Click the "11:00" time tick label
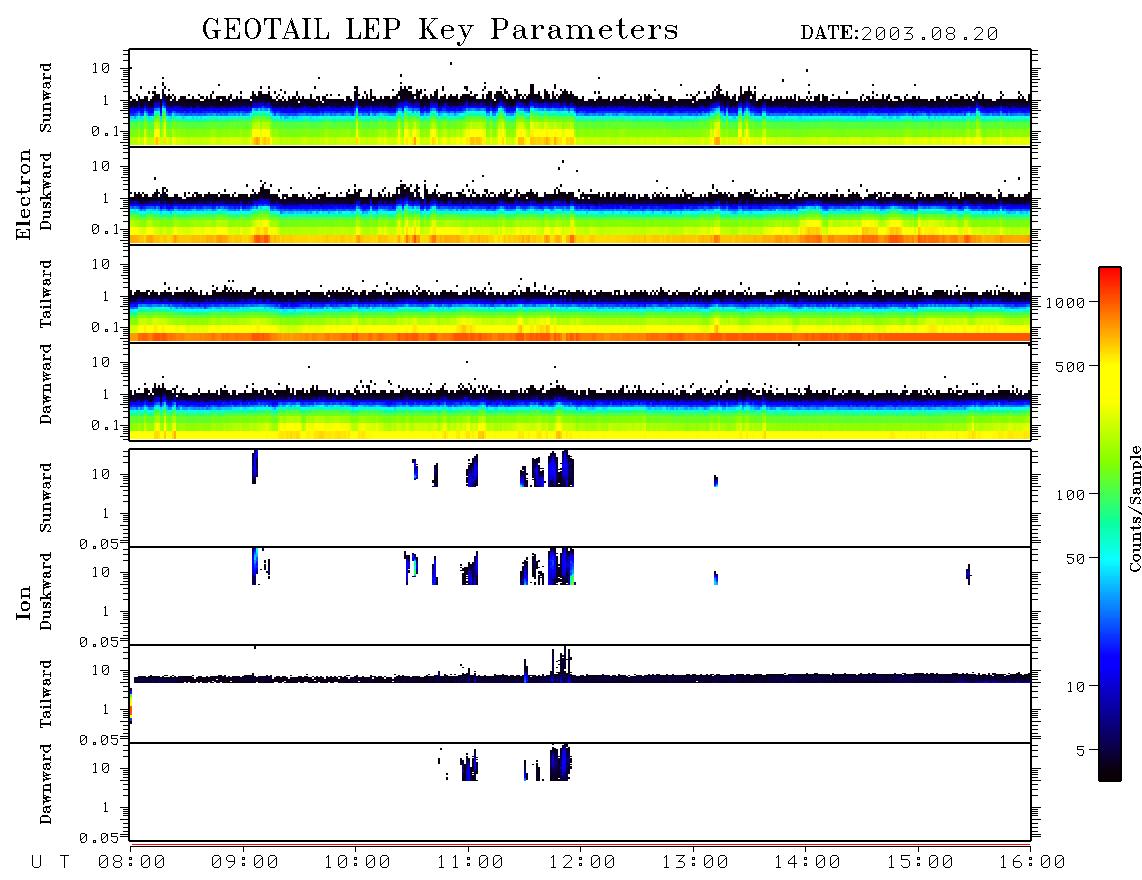This screenshot has height=880, width=1142. coord(470,862)
